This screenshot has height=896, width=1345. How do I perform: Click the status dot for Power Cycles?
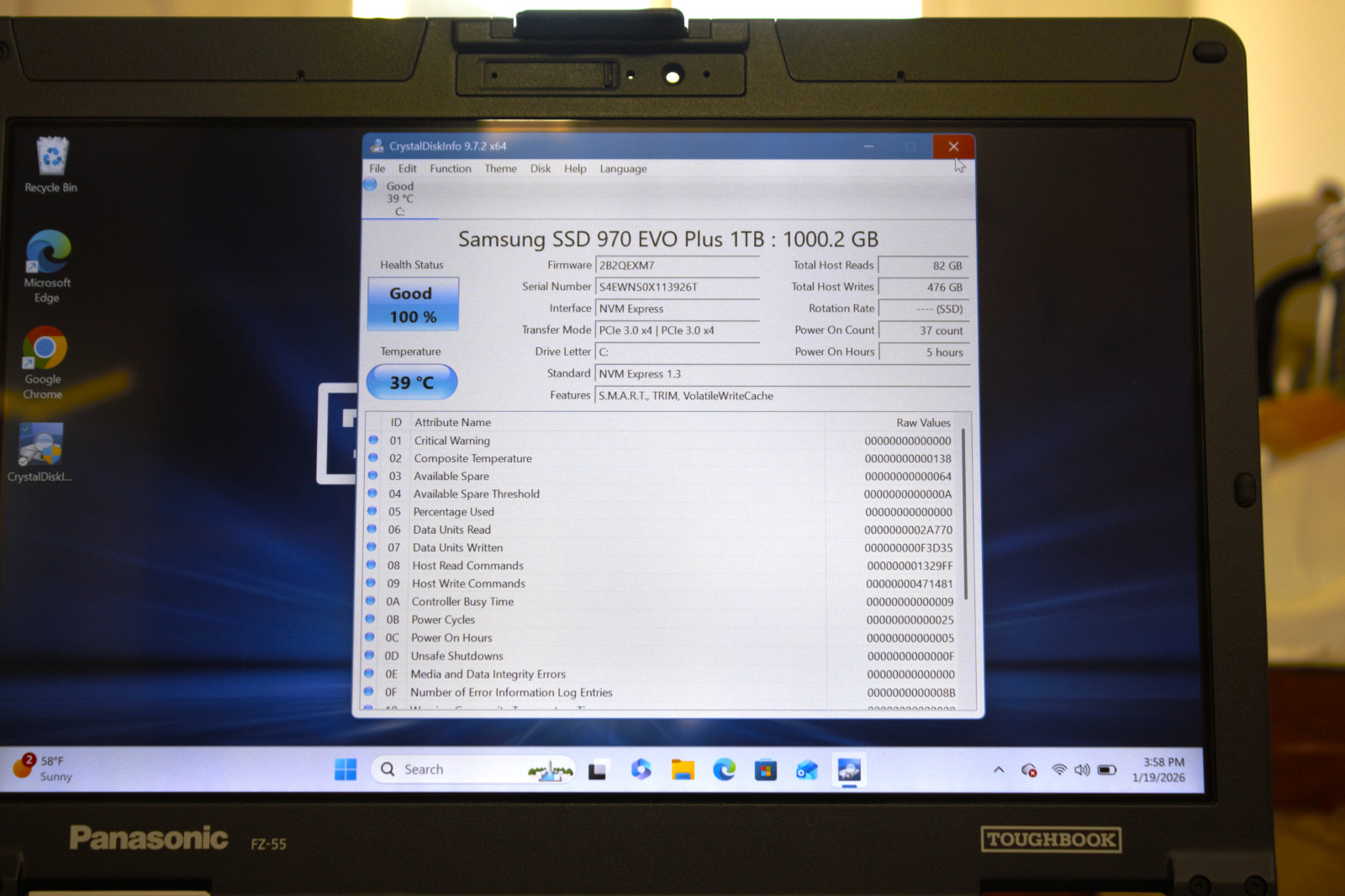point(370,619)
